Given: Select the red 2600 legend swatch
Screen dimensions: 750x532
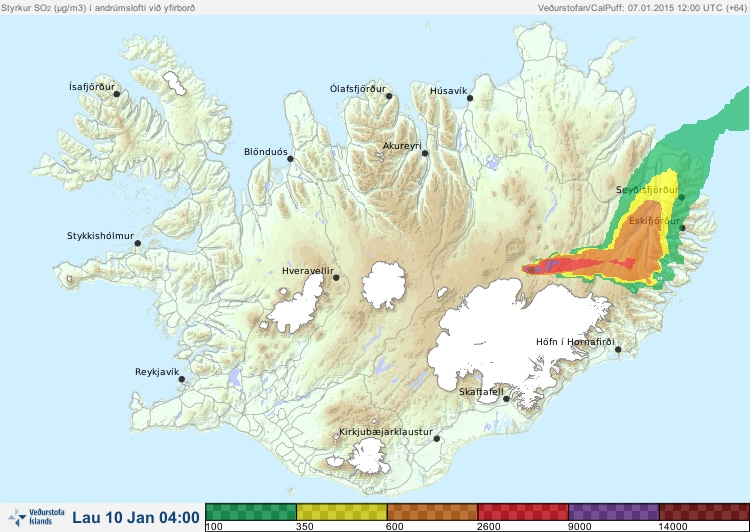Looking at the screenshot, I should coord(523,512).
